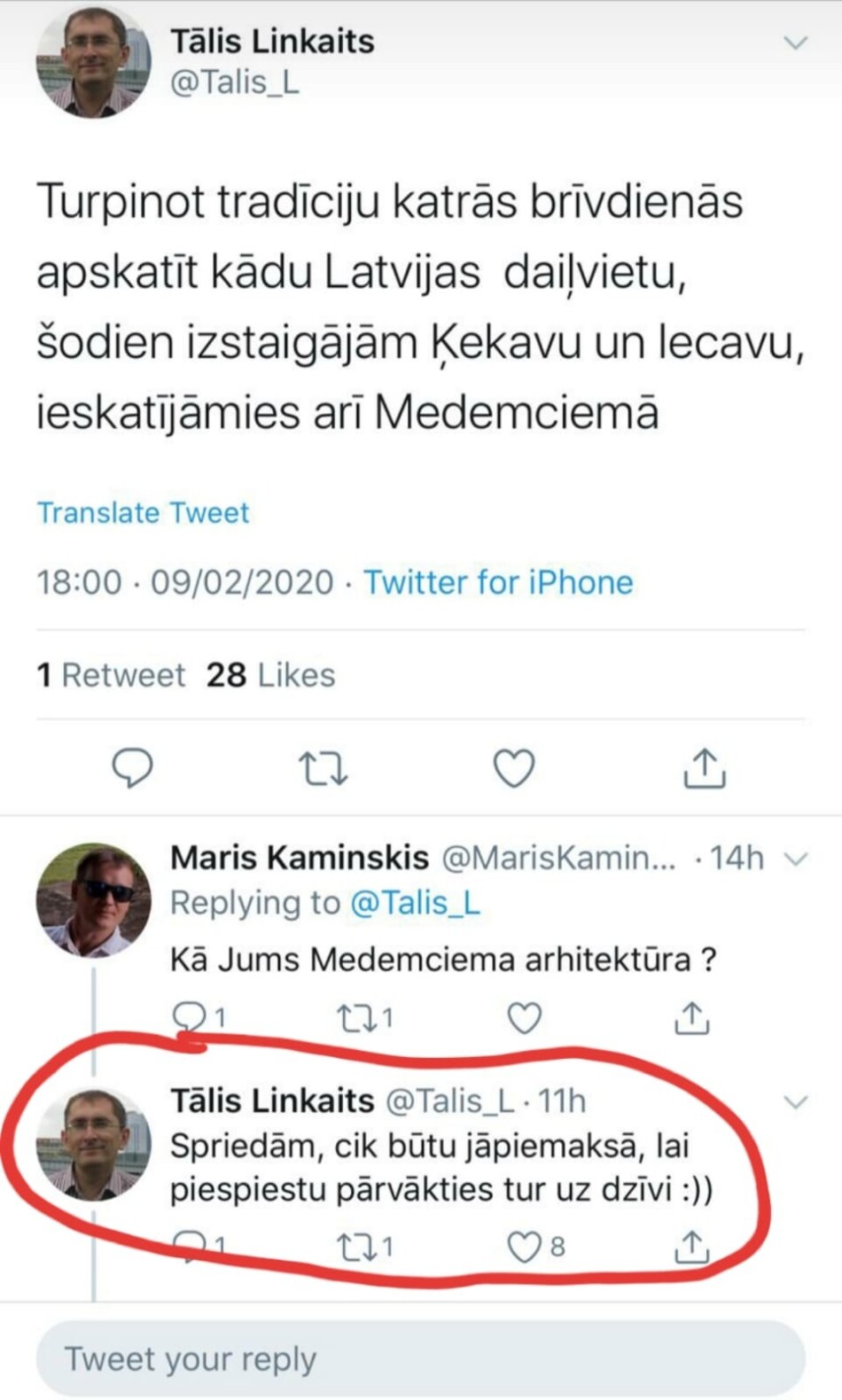
Task: Open the Twitter for iPhone link
Action: 498,582
